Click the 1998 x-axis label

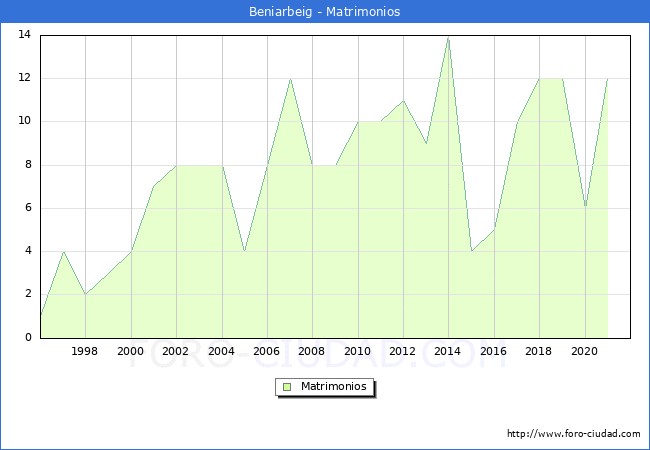(x=85, y=351)
